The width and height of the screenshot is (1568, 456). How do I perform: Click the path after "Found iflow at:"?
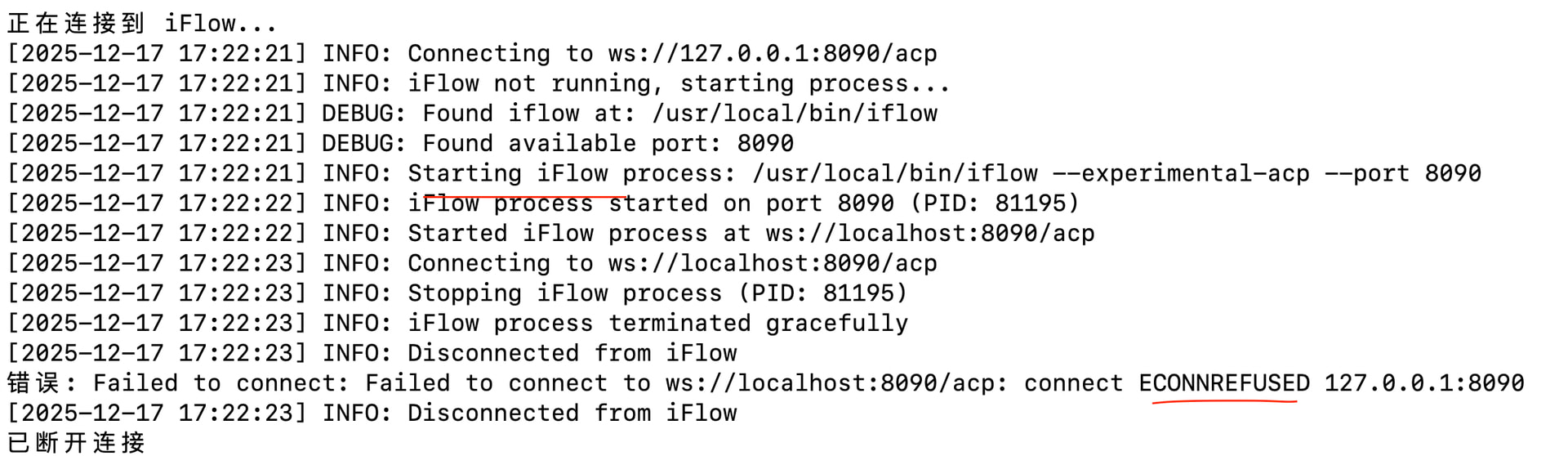794,114
